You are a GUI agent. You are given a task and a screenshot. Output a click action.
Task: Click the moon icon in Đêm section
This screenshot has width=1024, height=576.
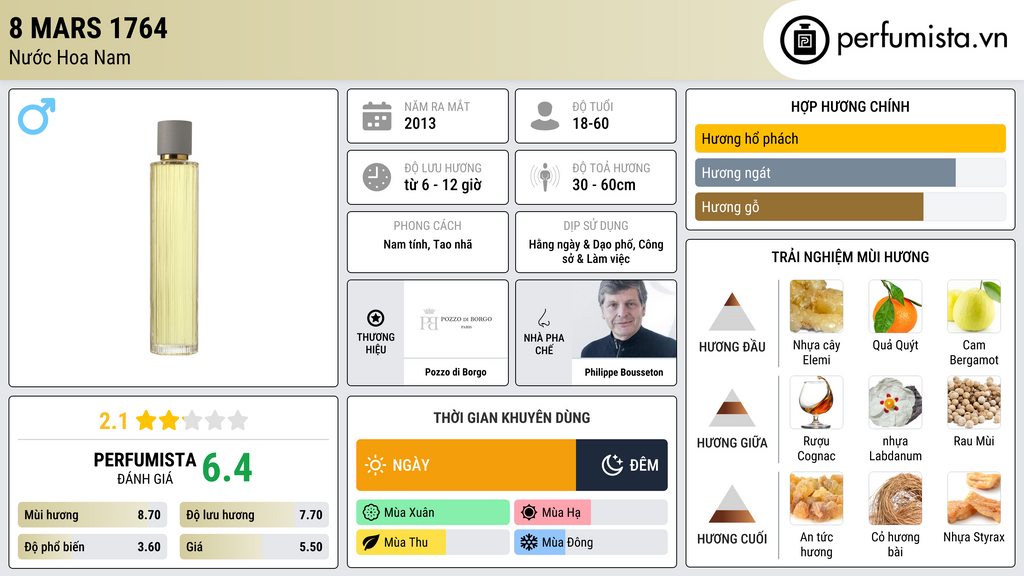tap(612, 465)
